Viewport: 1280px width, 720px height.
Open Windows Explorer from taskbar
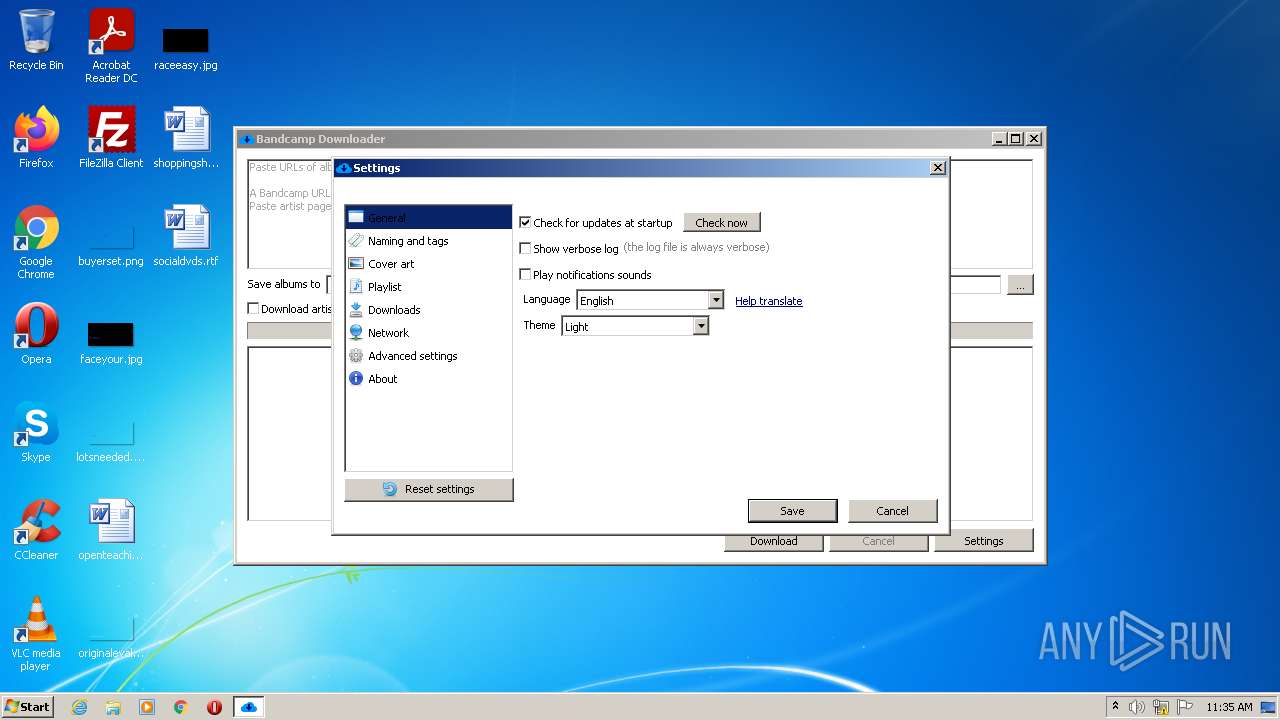pyautogui.click(x=113, y=707)
